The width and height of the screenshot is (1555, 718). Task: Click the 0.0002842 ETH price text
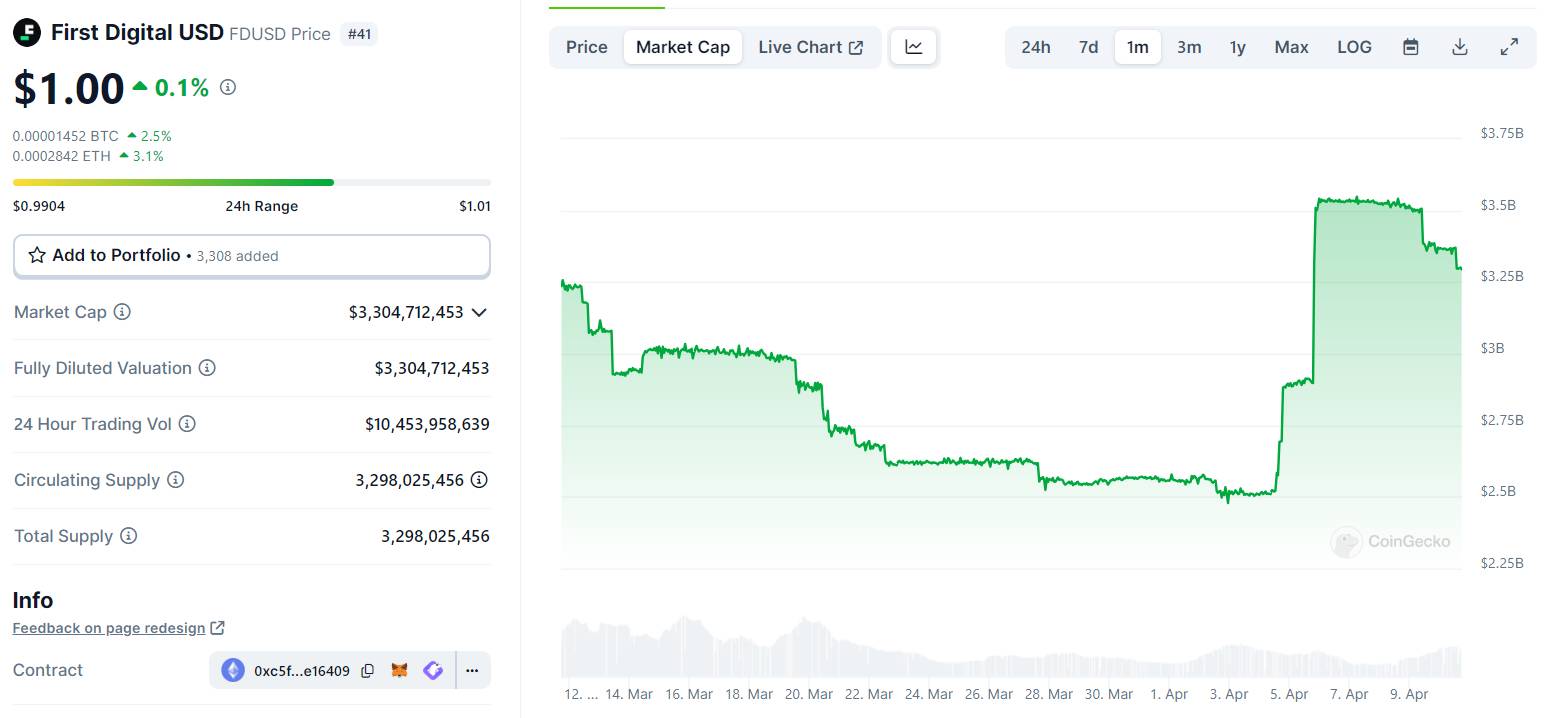coord(62,156)
